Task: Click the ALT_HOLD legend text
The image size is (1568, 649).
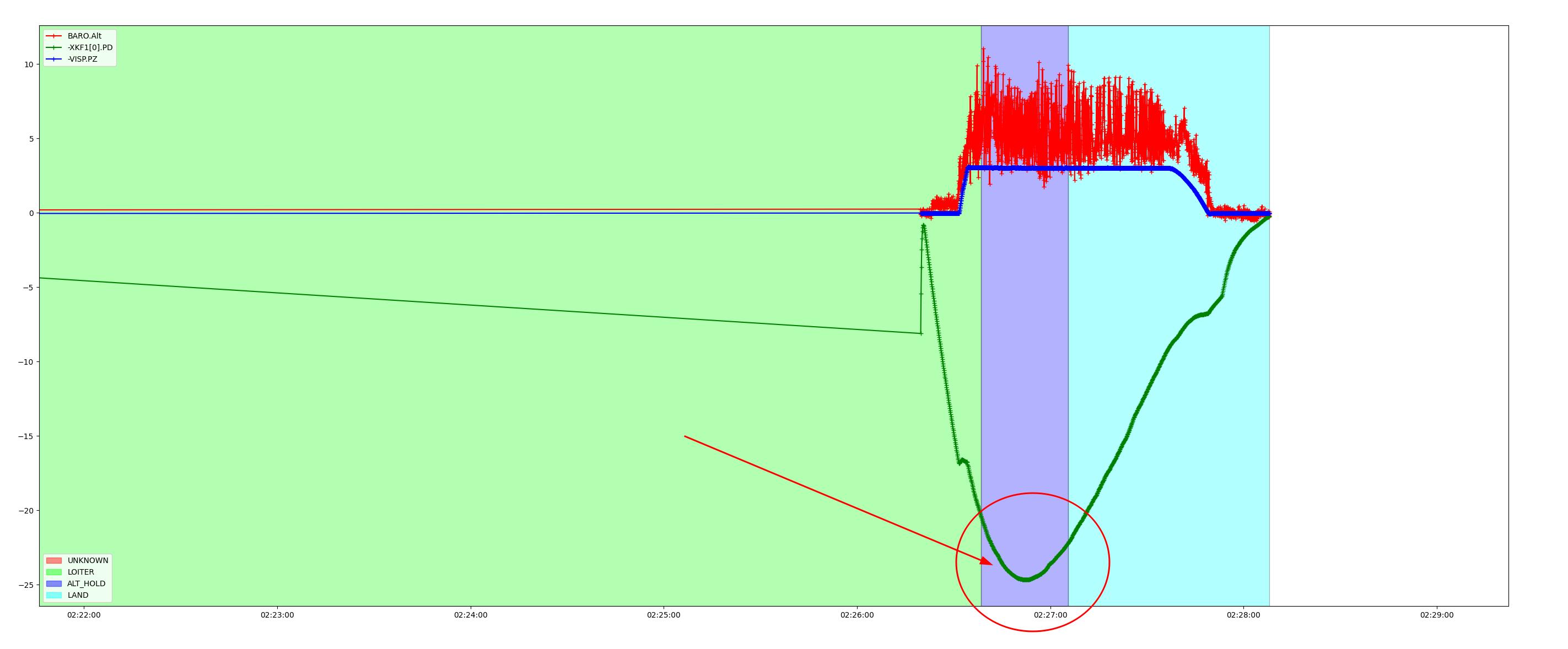Action: (86, 583)
